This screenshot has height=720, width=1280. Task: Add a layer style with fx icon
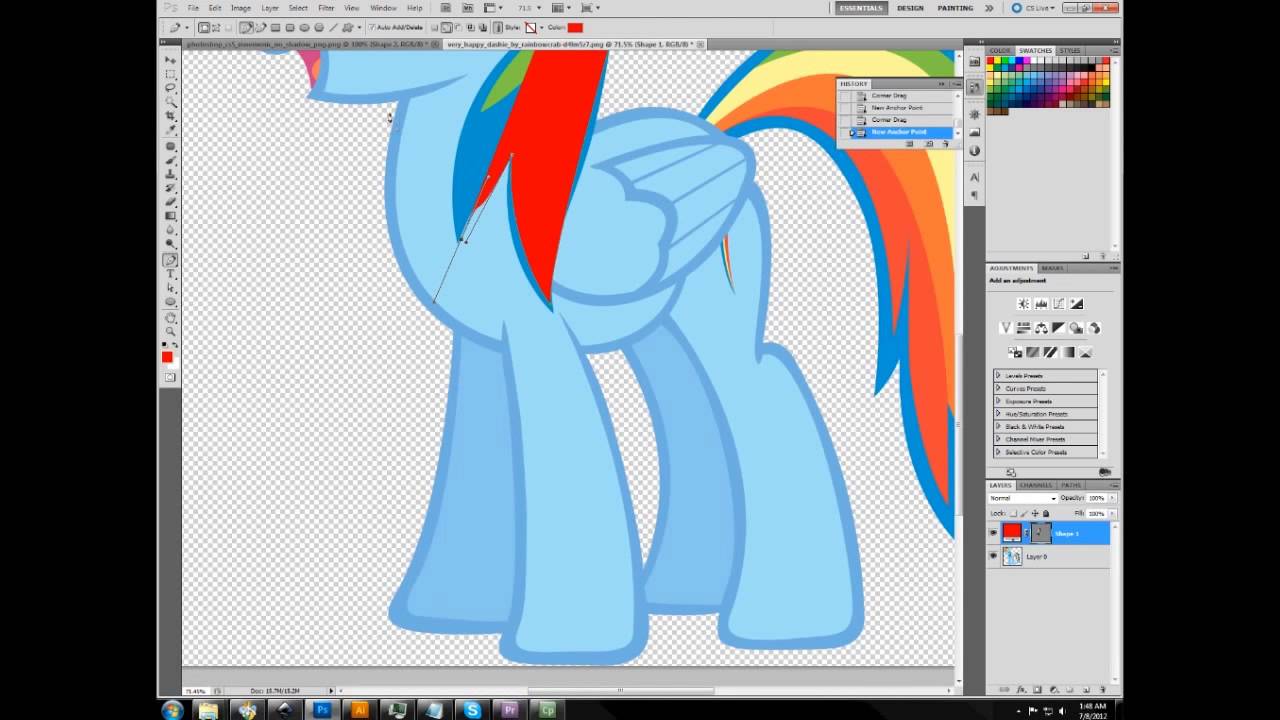(1020, 690)
